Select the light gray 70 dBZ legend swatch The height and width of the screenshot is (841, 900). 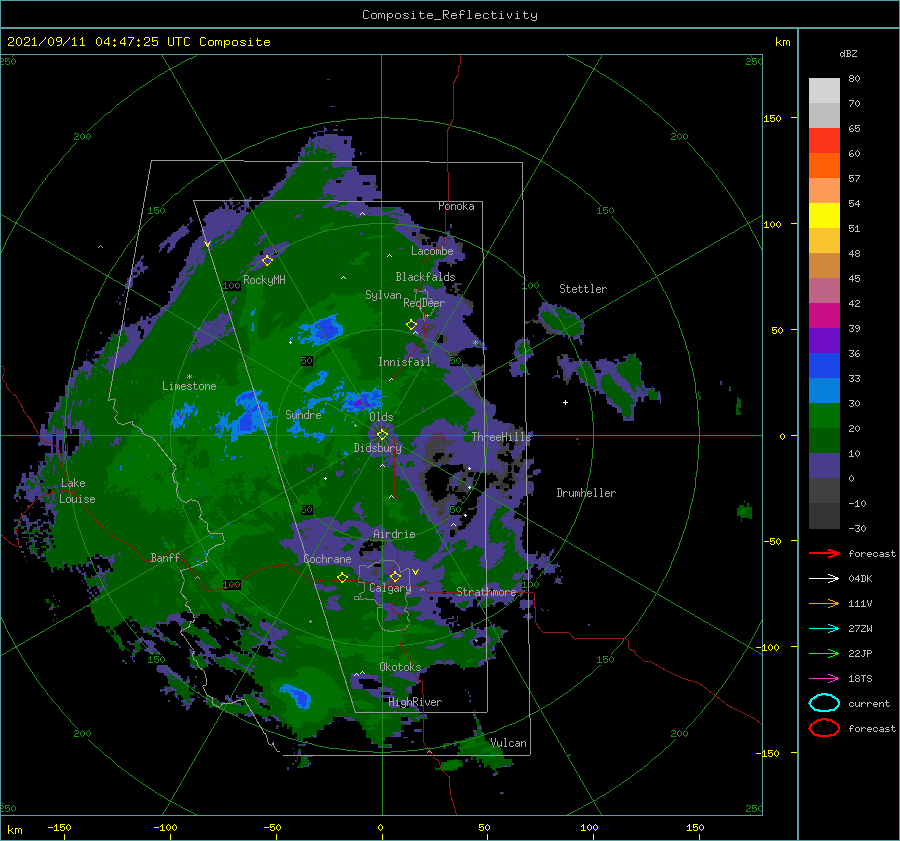(824, 91)
